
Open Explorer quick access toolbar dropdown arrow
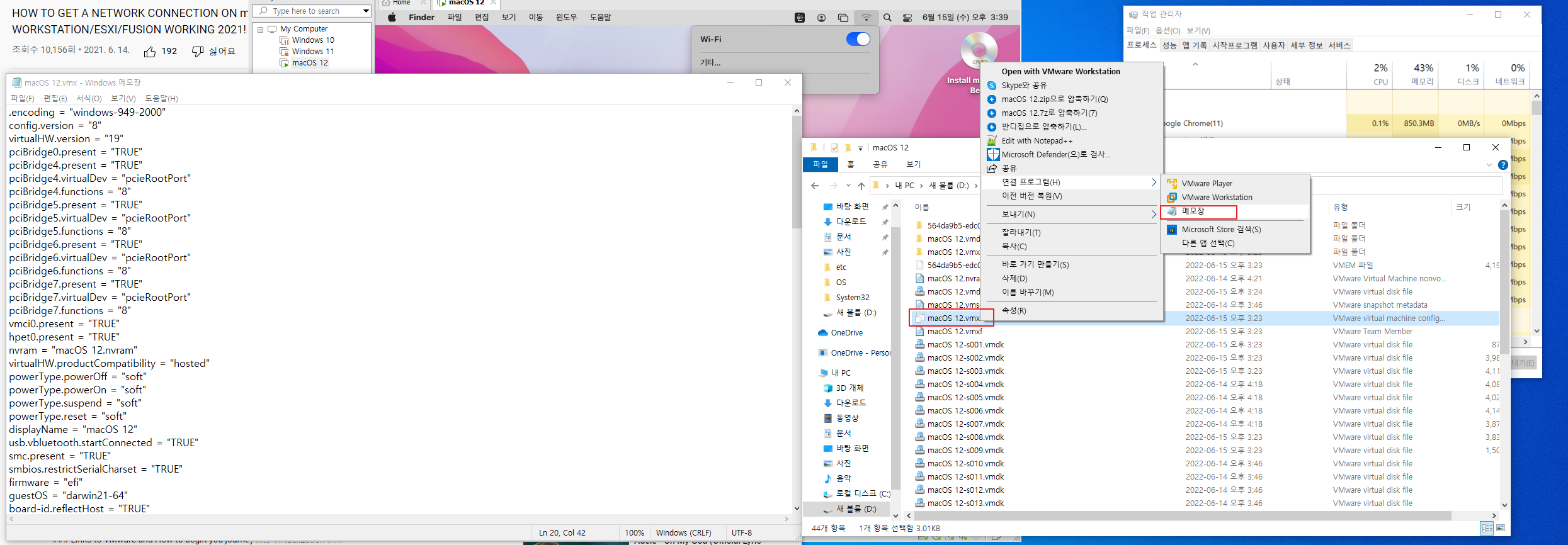pos(860,149)
